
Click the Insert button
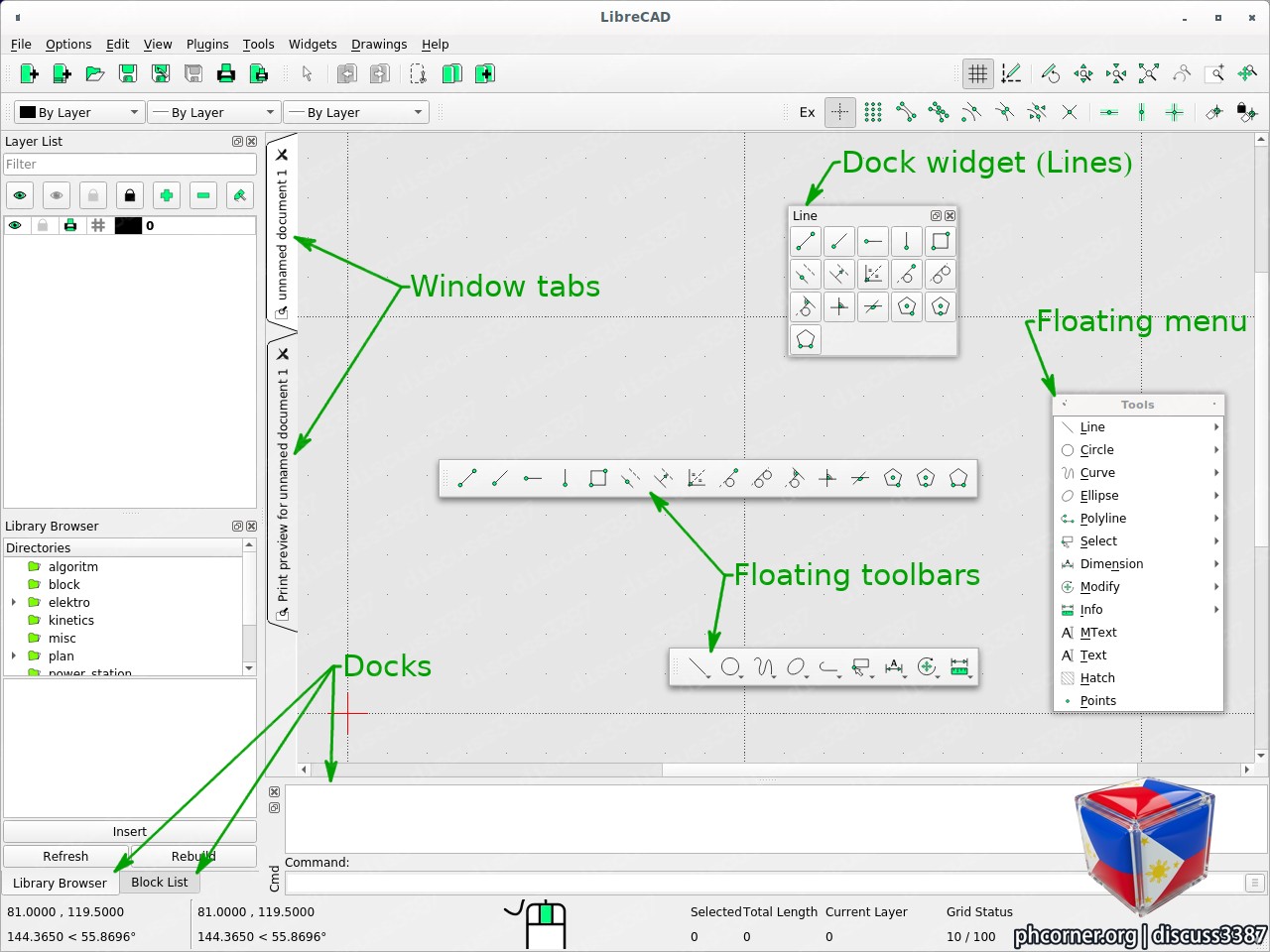(130, 832)
